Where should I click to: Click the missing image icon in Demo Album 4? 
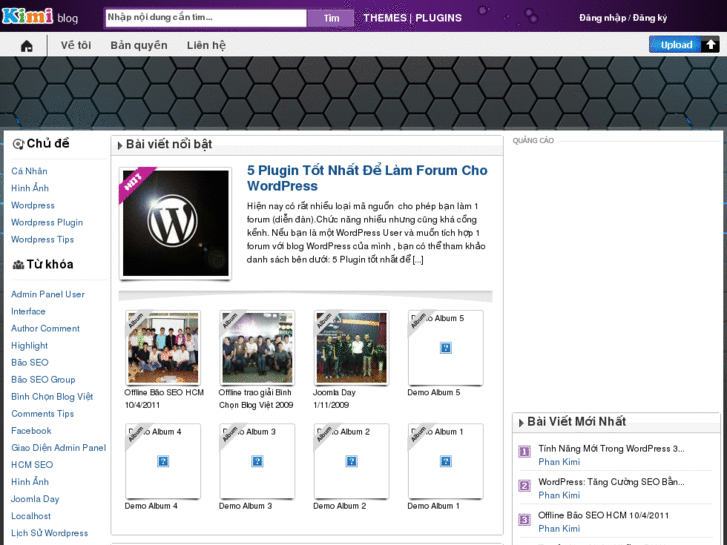[x=163, y=461]
